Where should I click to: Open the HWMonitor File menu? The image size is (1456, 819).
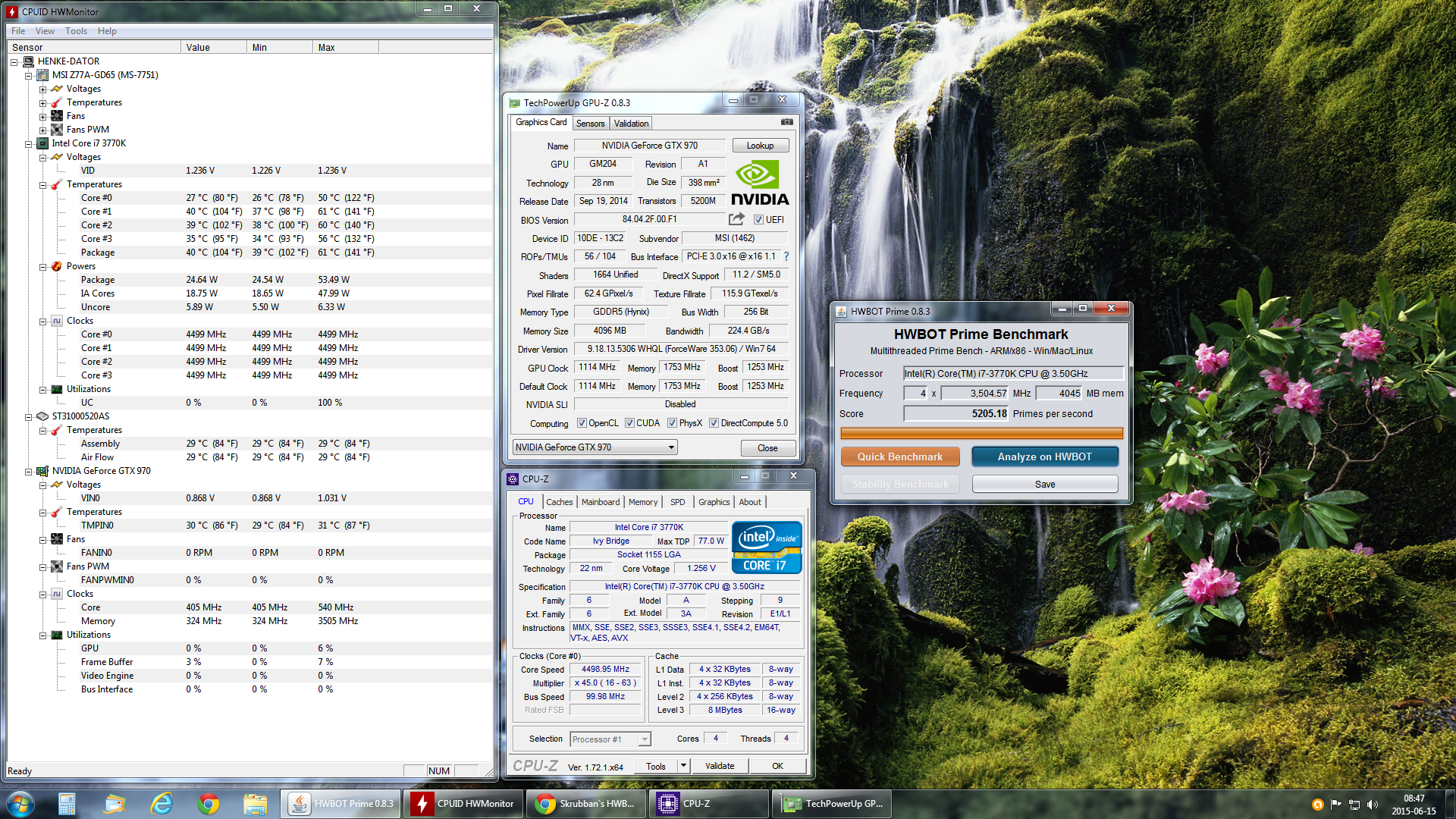[18, 31]
